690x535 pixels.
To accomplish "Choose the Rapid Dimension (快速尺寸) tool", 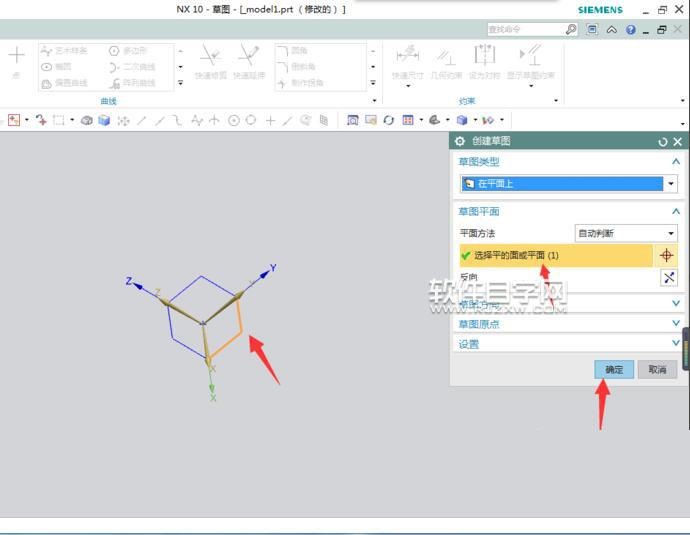I will click(x=407, y=60).
